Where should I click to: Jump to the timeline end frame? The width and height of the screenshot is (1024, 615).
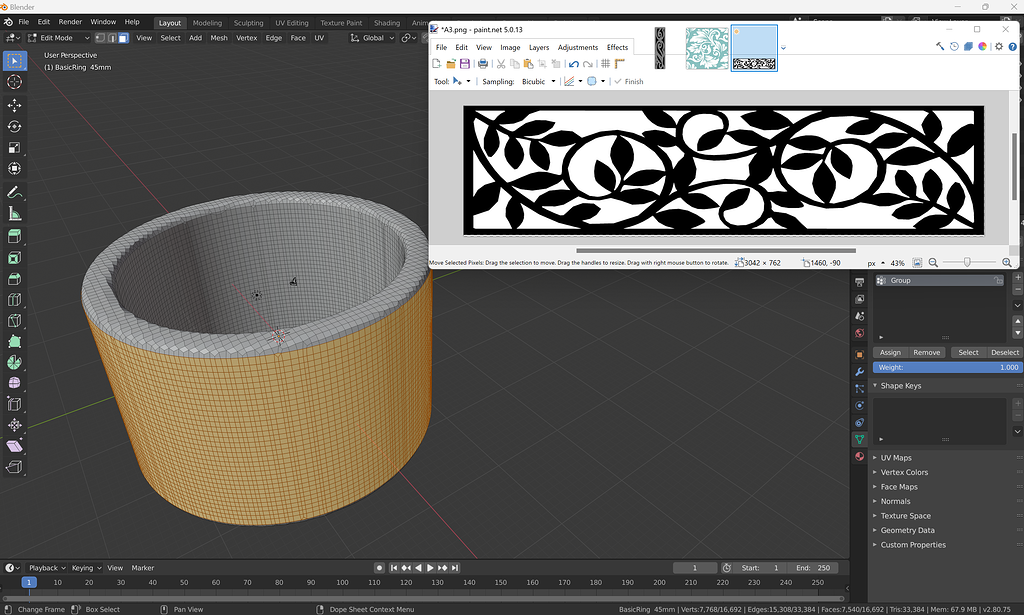tap(455, 568)
